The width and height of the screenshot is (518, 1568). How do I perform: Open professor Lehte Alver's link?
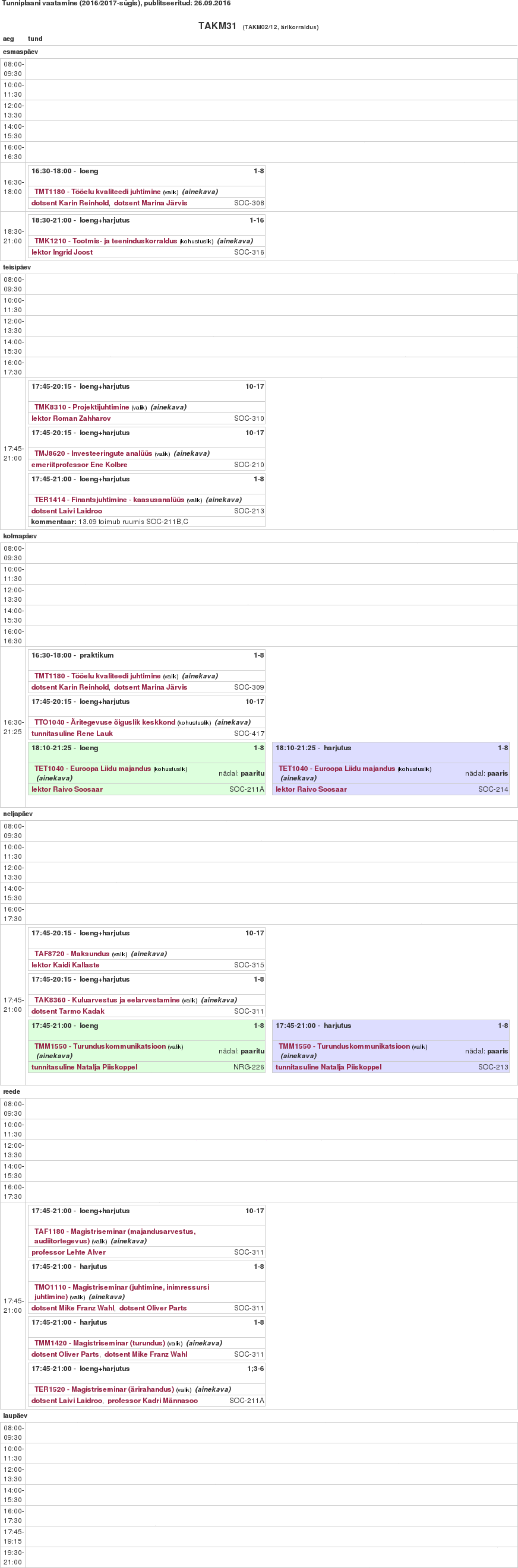pyautogui.click(x=68, y=1252)
